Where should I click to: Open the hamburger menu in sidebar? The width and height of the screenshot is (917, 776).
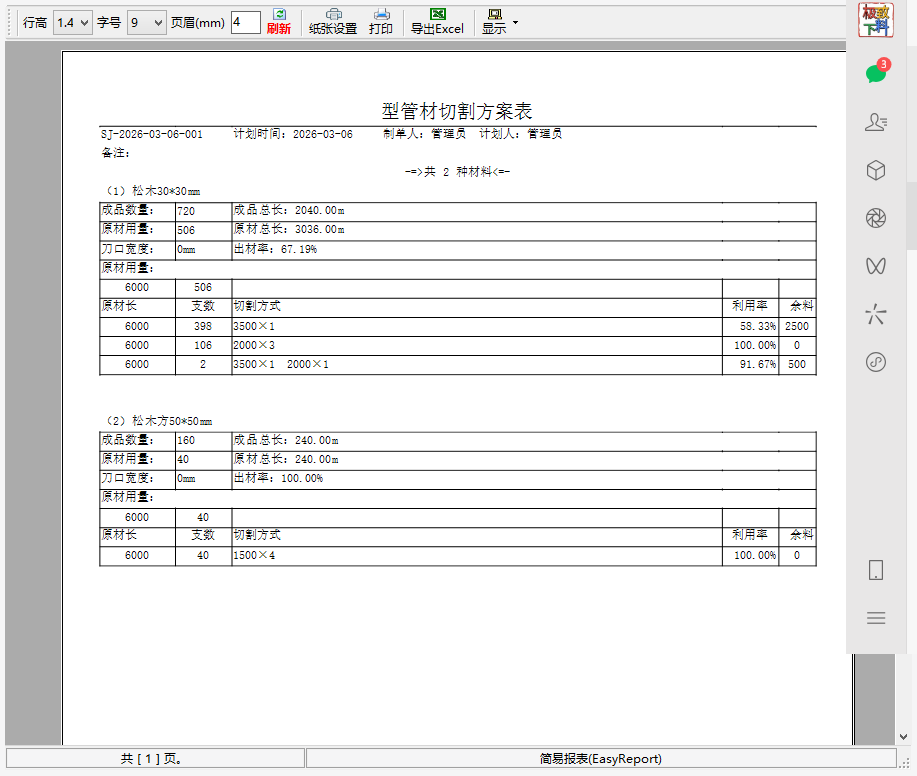pyautogui.click(x=876, y=618)
